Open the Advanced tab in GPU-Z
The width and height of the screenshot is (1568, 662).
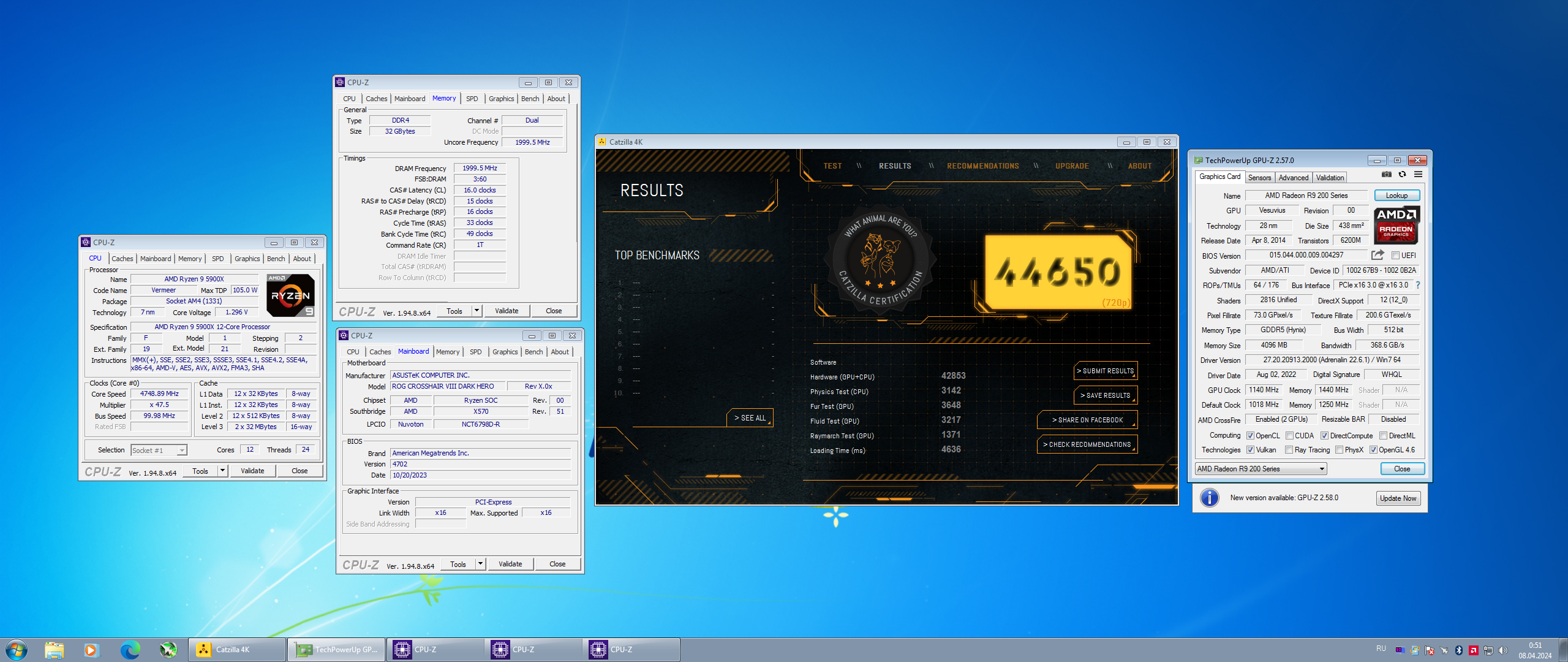click(x=1294, y=178)
